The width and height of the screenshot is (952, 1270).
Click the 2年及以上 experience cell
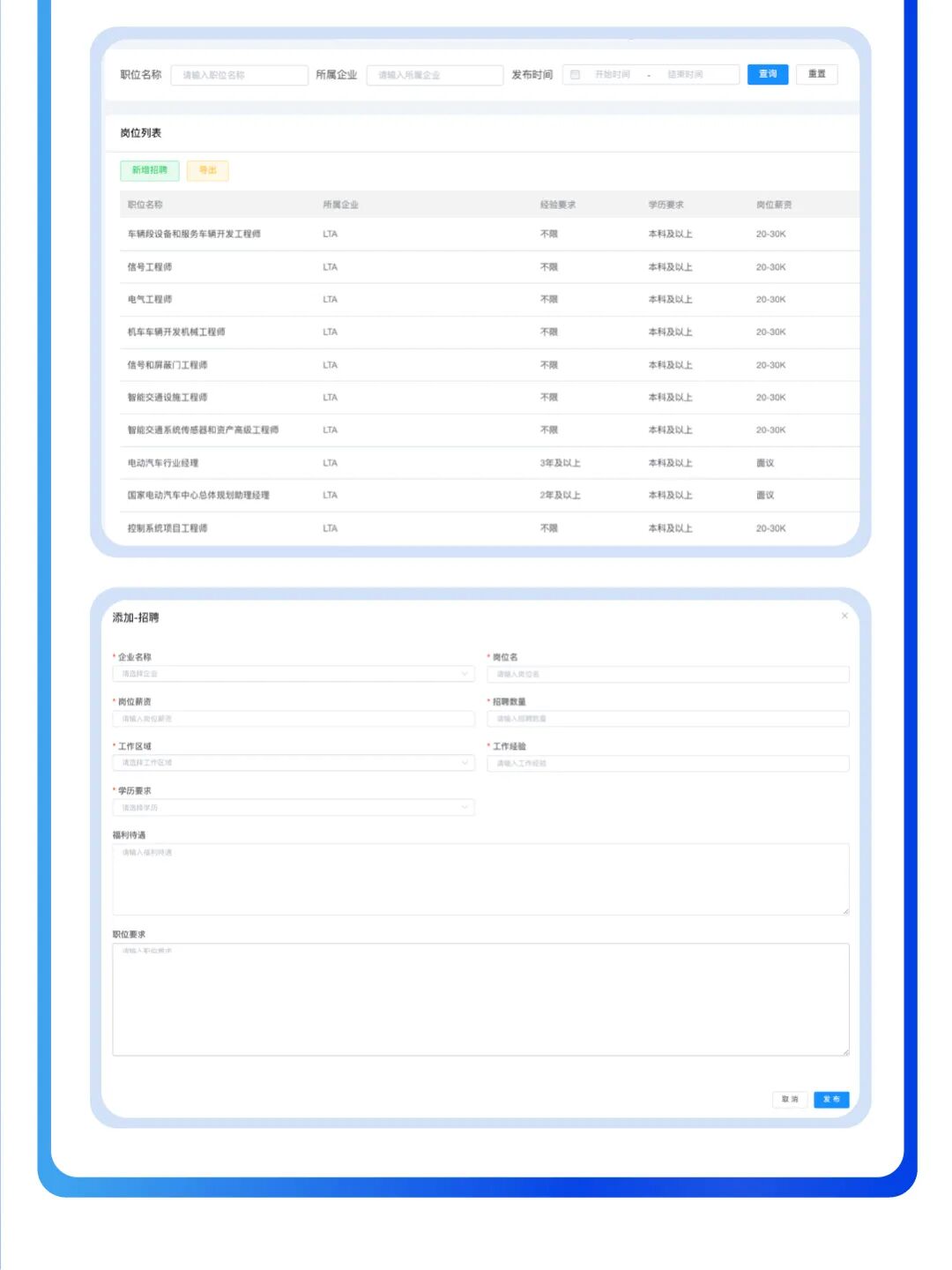(x=561, y=496)
